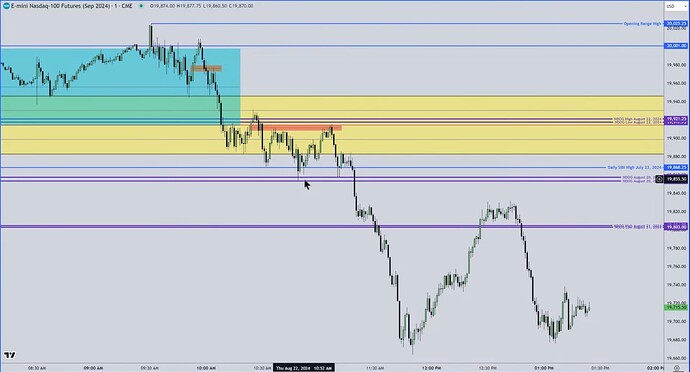Image resolution: width=690 pixels, height=372 pixels.
Task: Click the Thu Aug 22, 2024 10:52 AM time label
Action: [x=304, y=368]
